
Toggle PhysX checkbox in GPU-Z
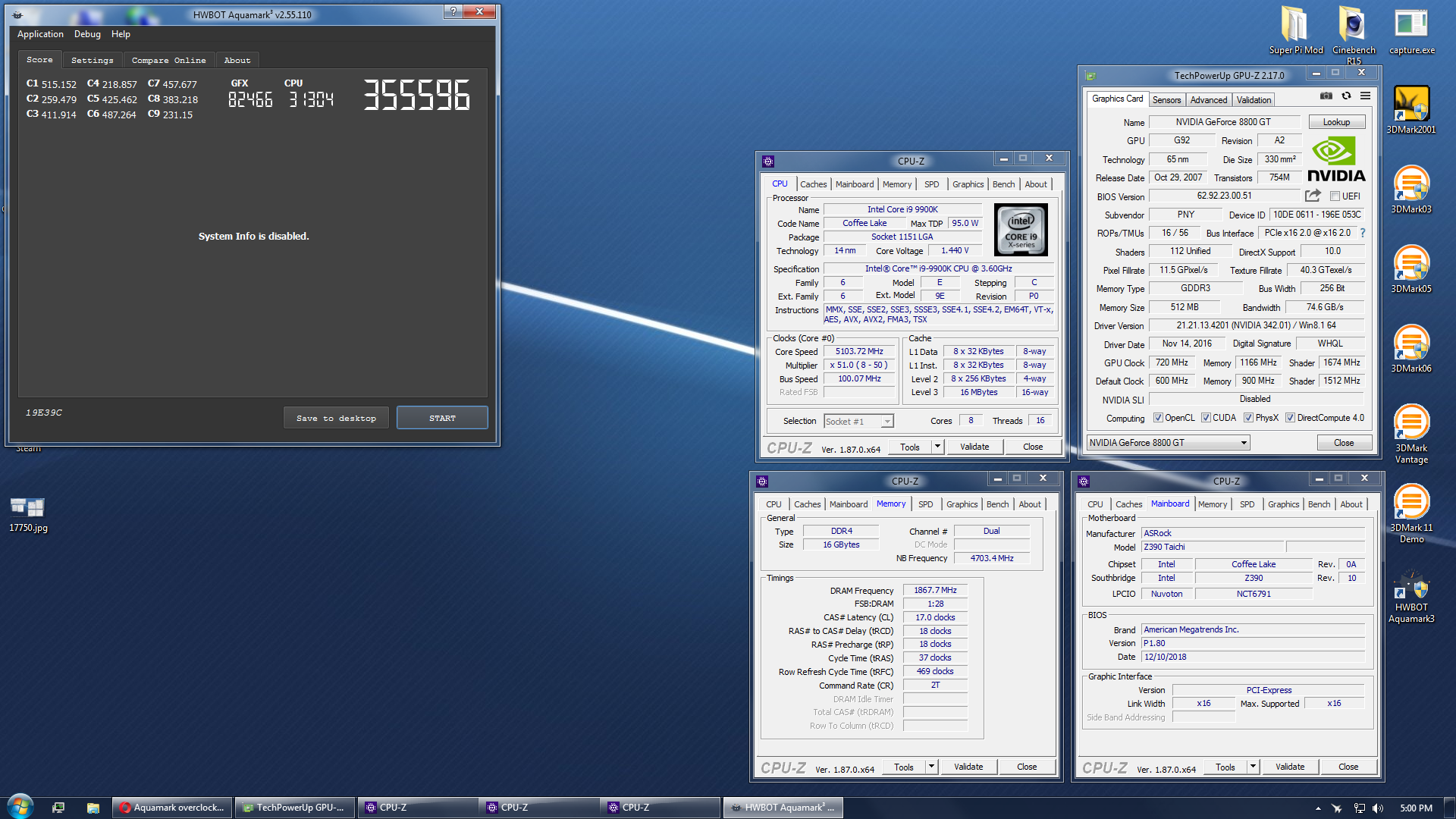click(1248, 418)
